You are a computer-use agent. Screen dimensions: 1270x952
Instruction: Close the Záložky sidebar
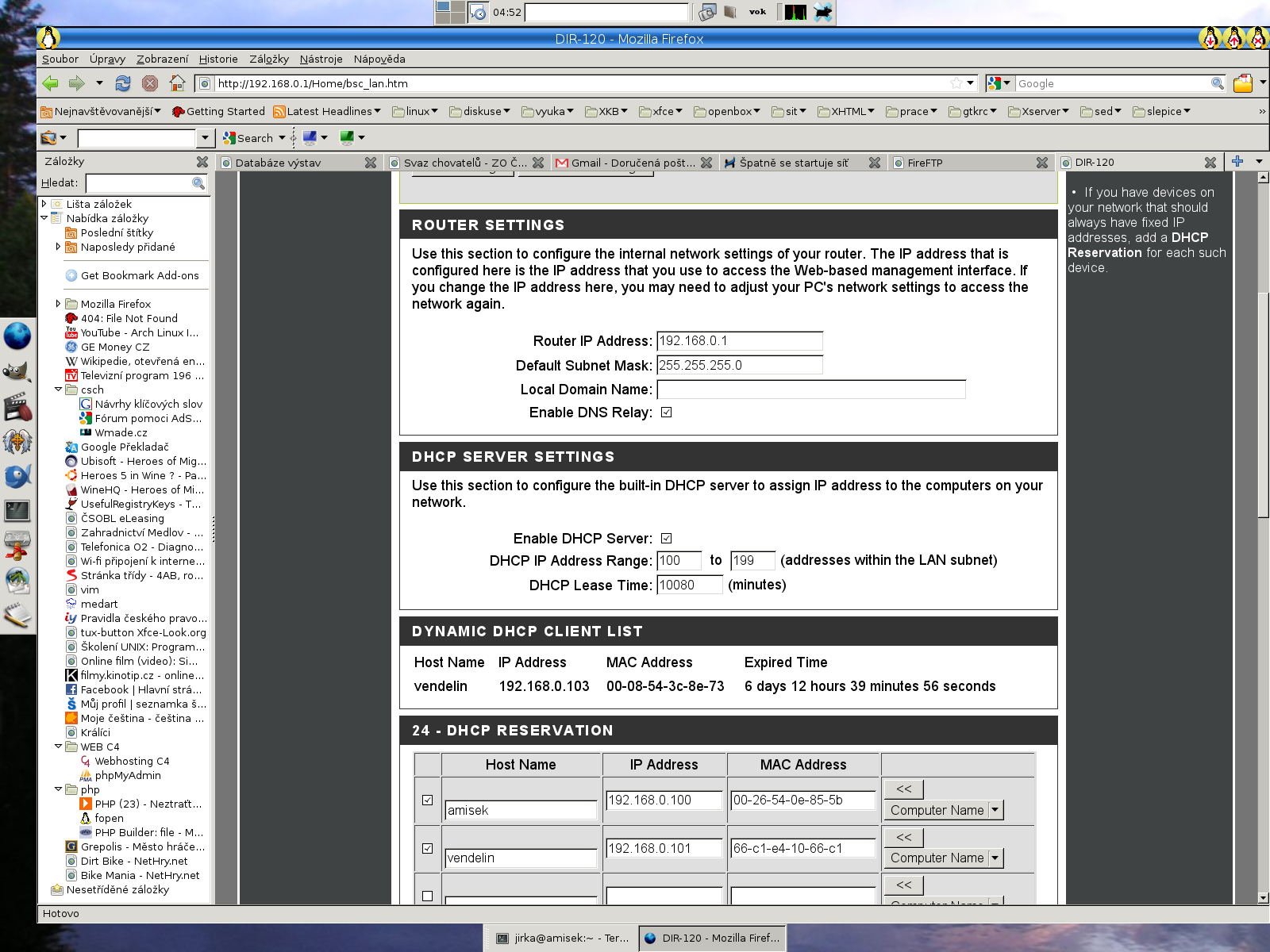click(202, 162)
